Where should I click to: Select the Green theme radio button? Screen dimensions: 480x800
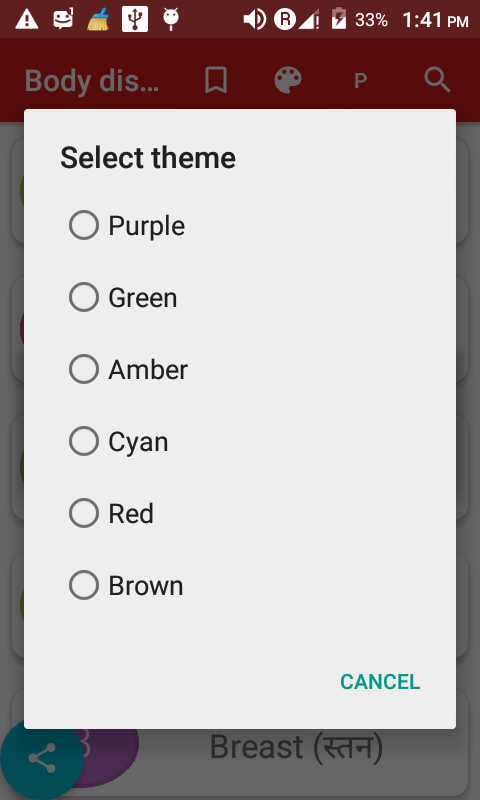pyautogui.click(x=84, y=297)
